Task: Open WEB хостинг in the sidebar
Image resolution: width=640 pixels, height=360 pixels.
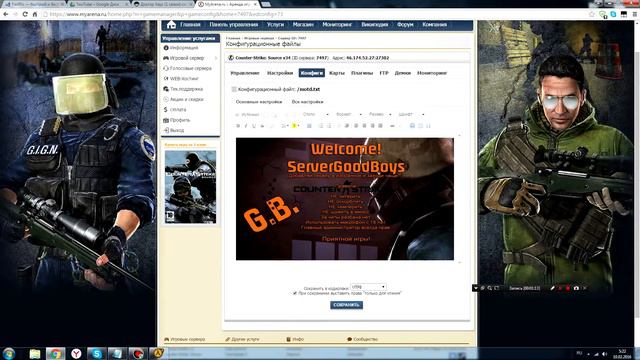Action: point(184,78)
